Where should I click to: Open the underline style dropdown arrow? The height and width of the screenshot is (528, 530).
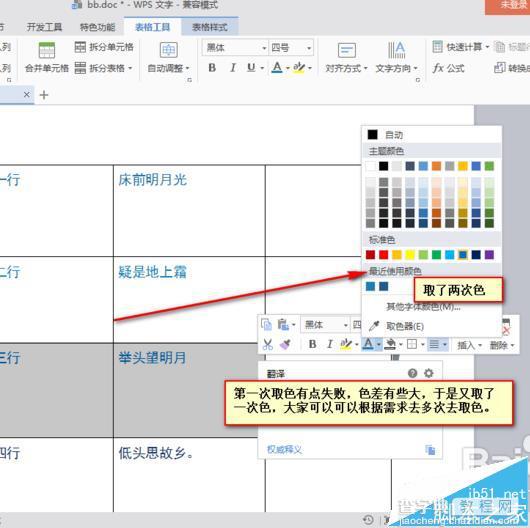[x=262, y=68]
